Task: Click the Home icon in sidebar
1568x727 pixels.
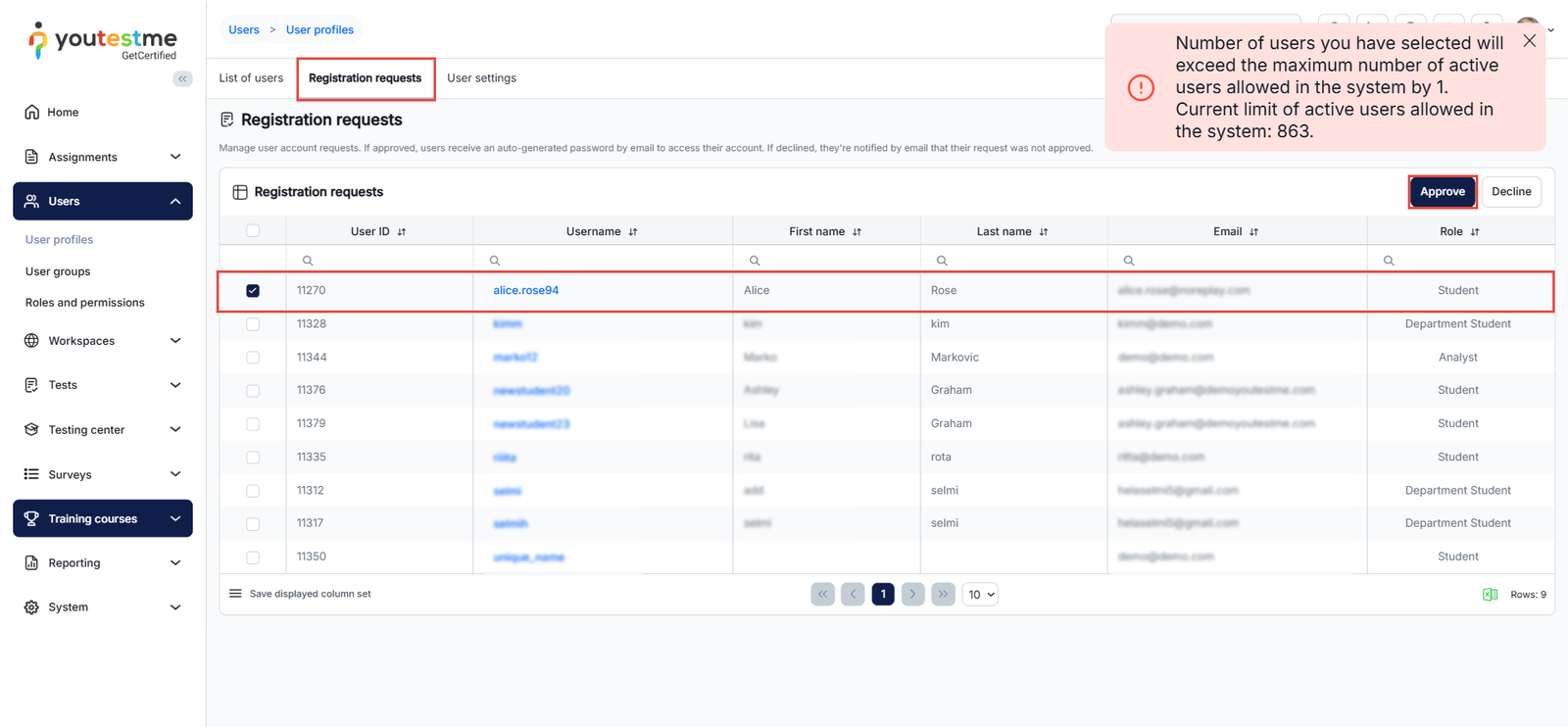Action: pos(32,113)
